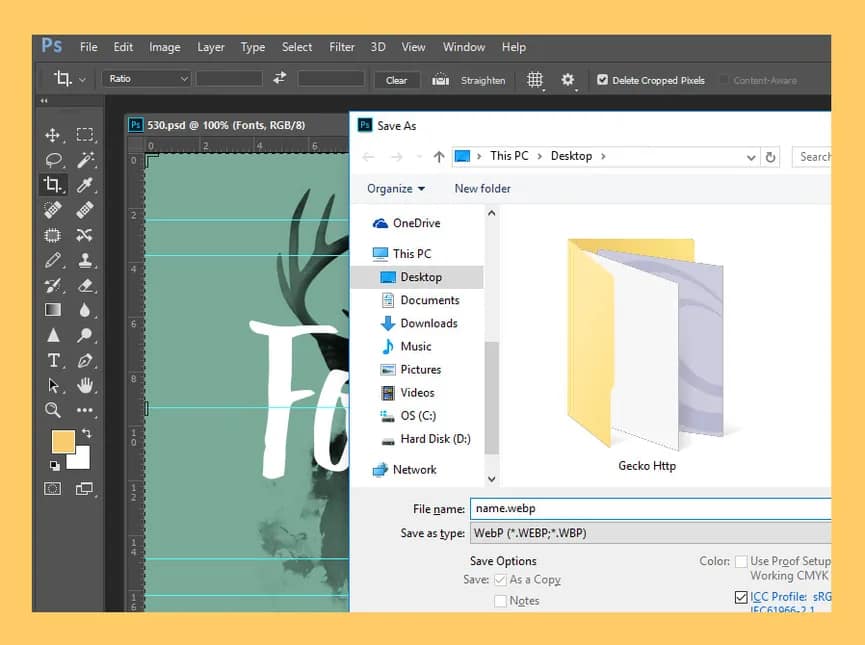Screen dimensions: 865x645
Task: Select the Eyedropper tool
Action: [x=85, y=185]
